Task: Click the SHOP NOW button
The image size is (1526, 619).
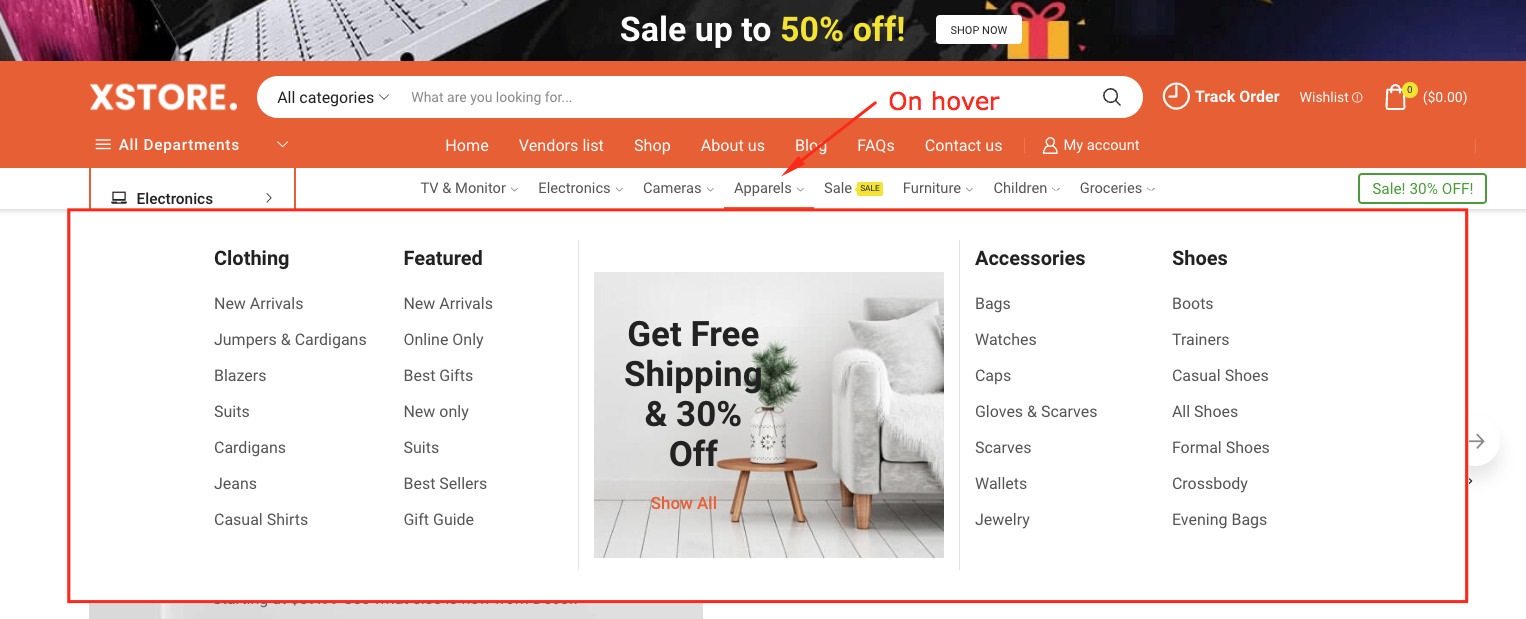Action: (979, 30)
